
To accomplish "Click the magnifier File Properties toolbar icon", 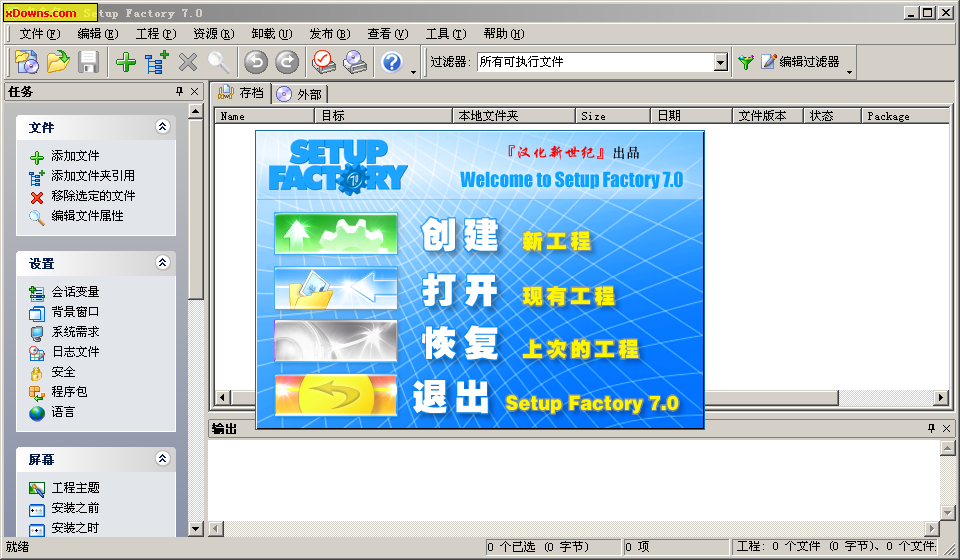I will tap(219, 62).
